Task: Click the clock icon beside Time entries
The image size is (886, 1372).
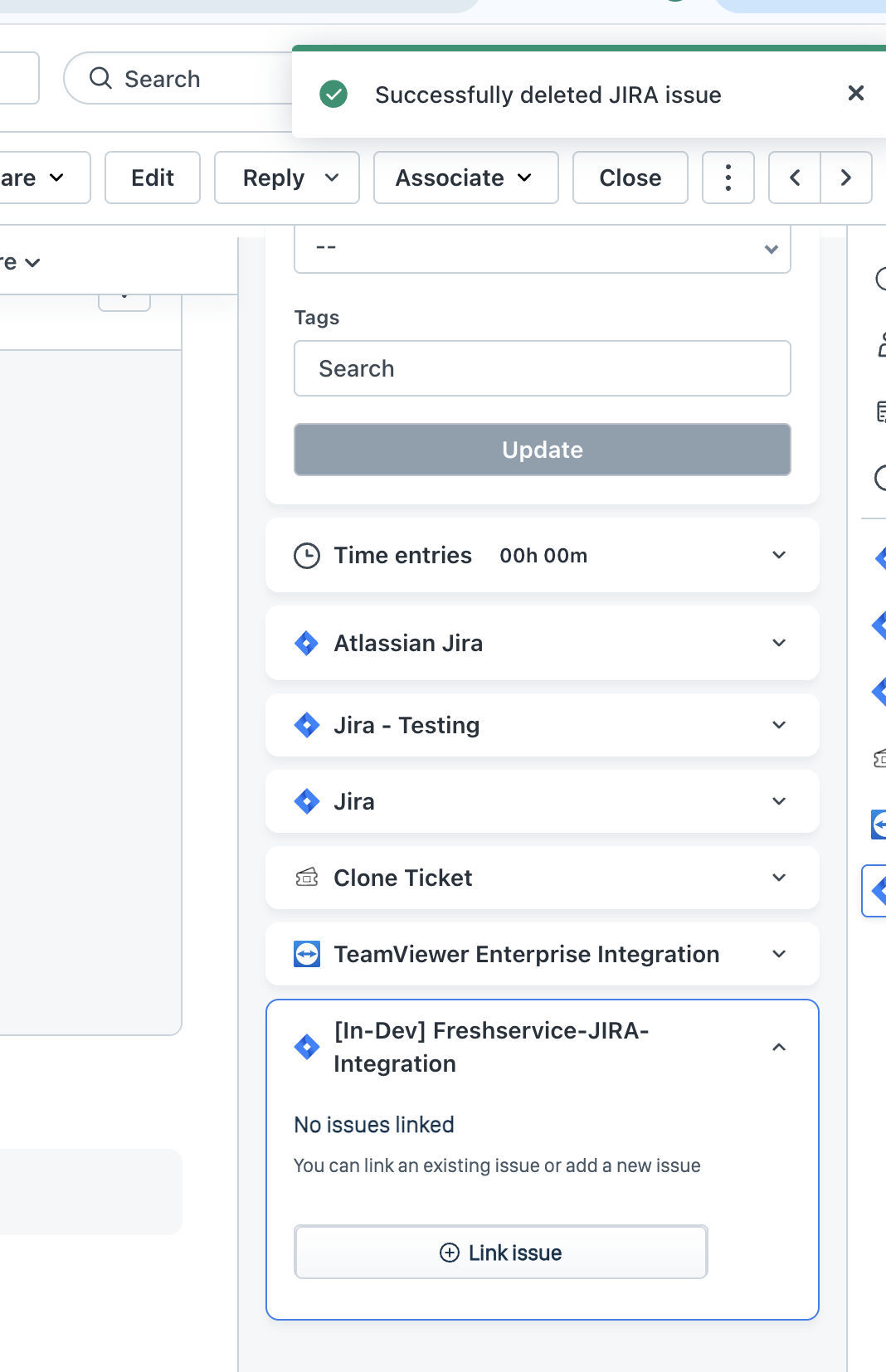Action: 307,556
